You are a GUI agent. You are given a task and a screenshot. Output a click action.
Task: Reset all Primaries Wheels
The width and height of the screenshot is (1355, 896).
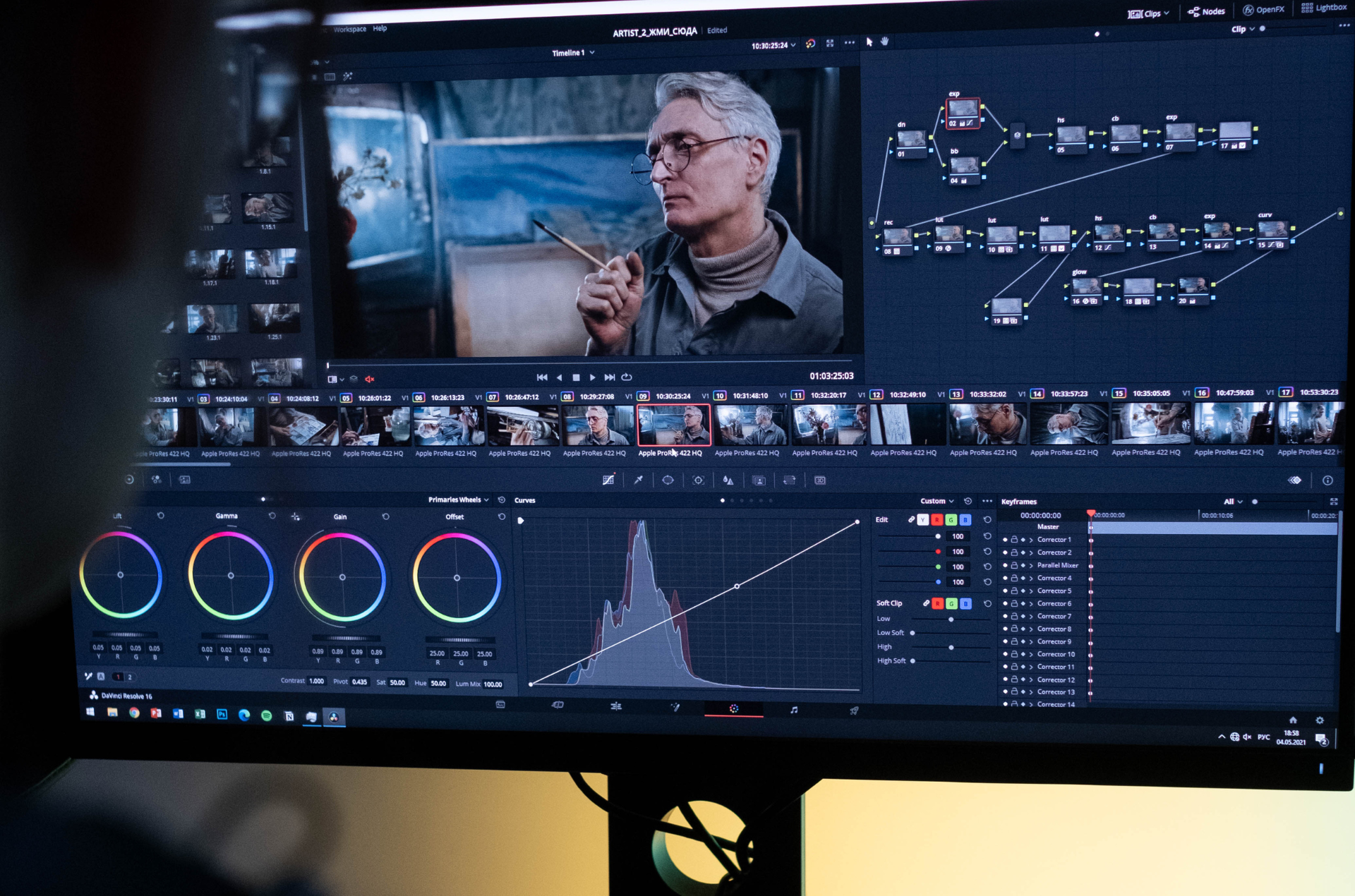pyautogui.click(x=501, y=500)
